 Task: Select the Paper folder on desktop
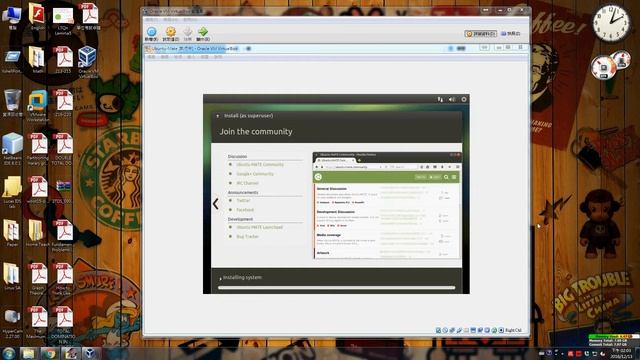tap(12, 233)
